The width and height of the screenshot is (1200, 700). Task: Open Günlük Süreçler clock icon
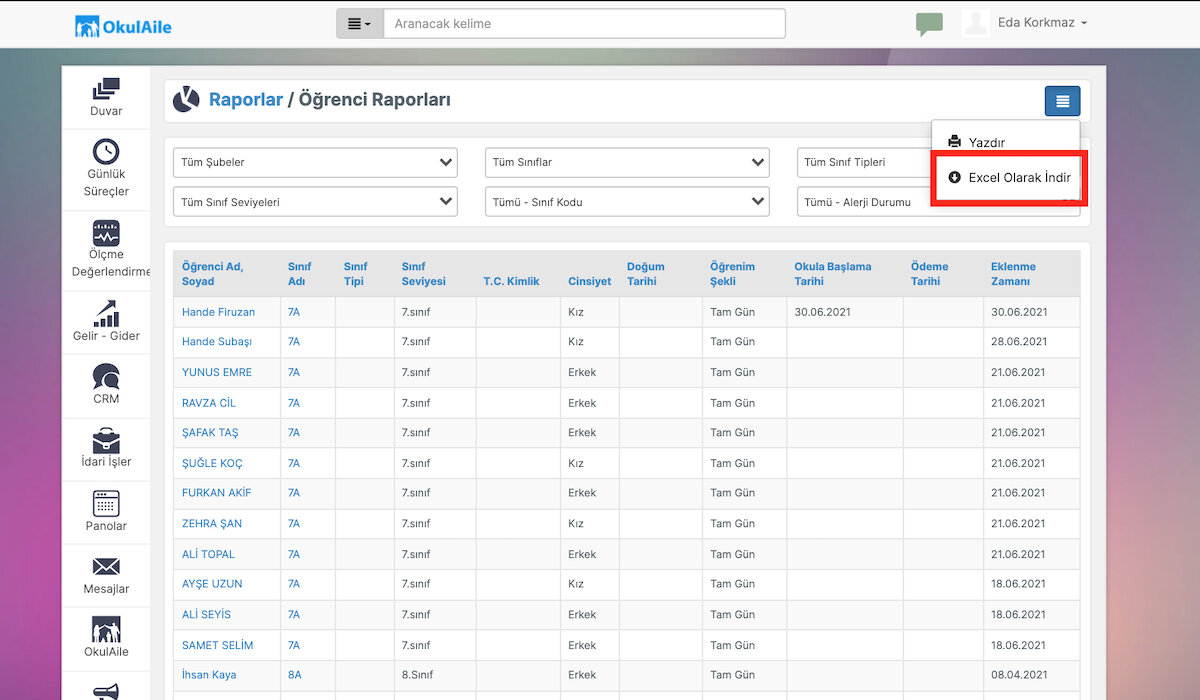(x=106, y=151)
